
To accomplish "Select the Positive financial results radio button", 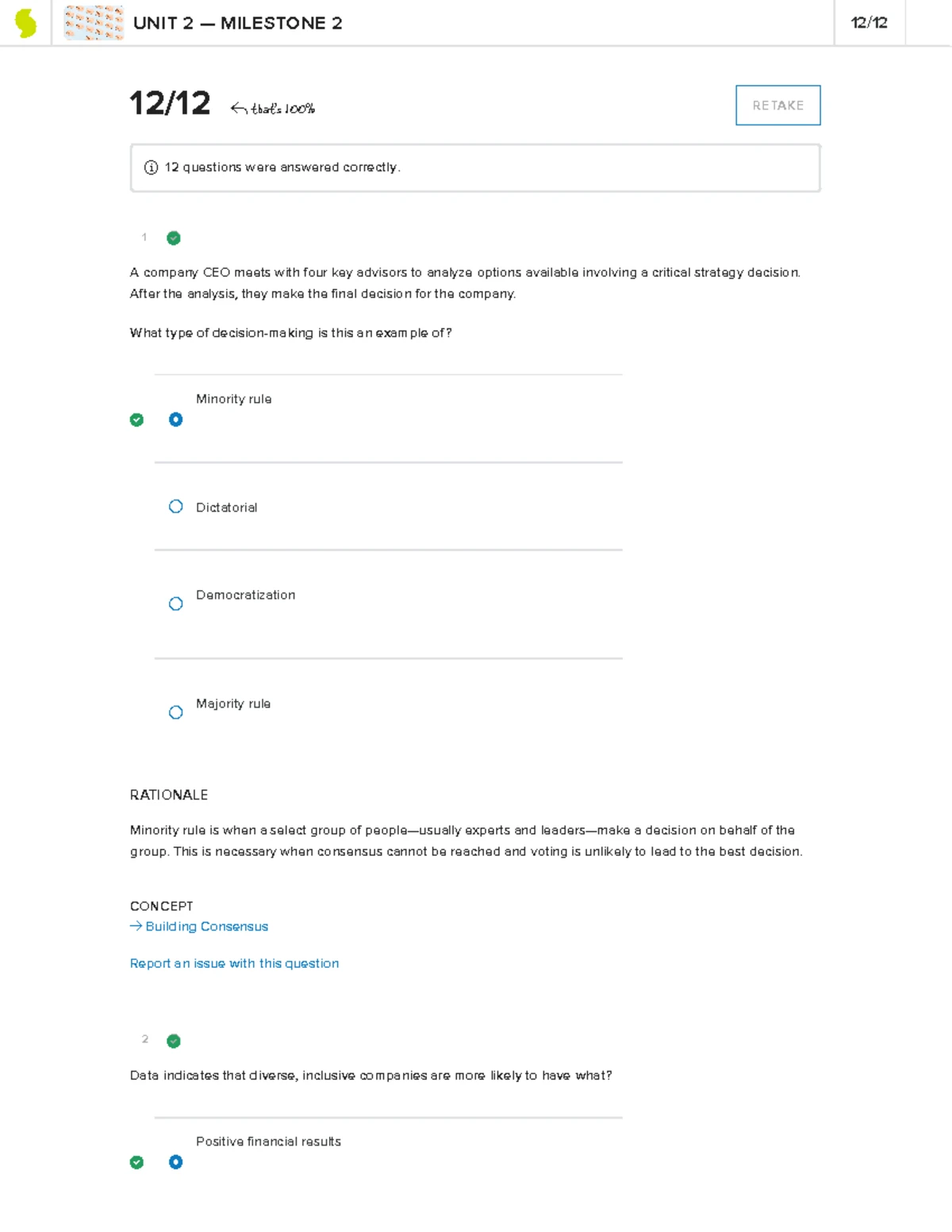I will pos(175,1161).
